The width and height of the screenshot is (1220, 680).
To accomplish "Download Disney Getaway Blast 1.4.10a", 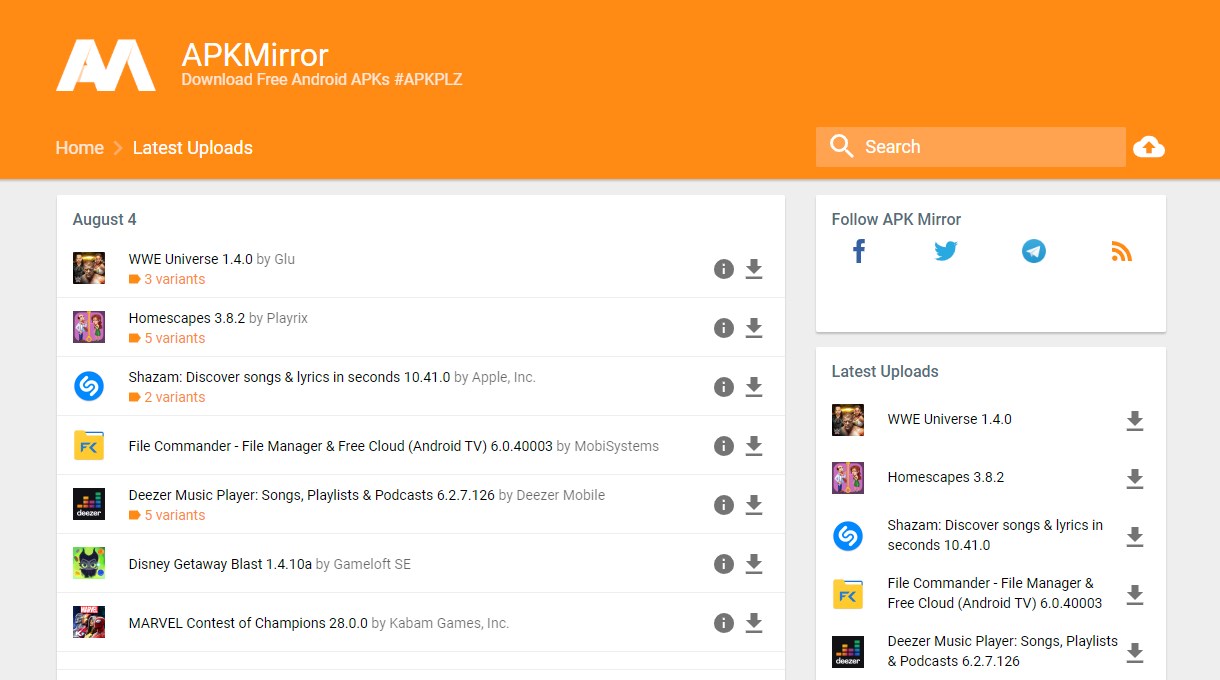I will click(754, 564).
